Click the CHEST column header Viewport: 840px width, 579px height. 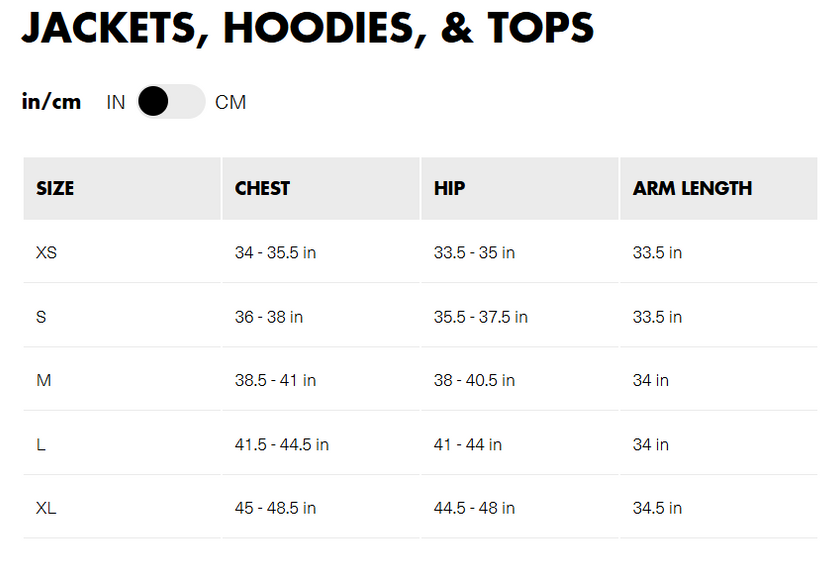[x=262, y=188]
